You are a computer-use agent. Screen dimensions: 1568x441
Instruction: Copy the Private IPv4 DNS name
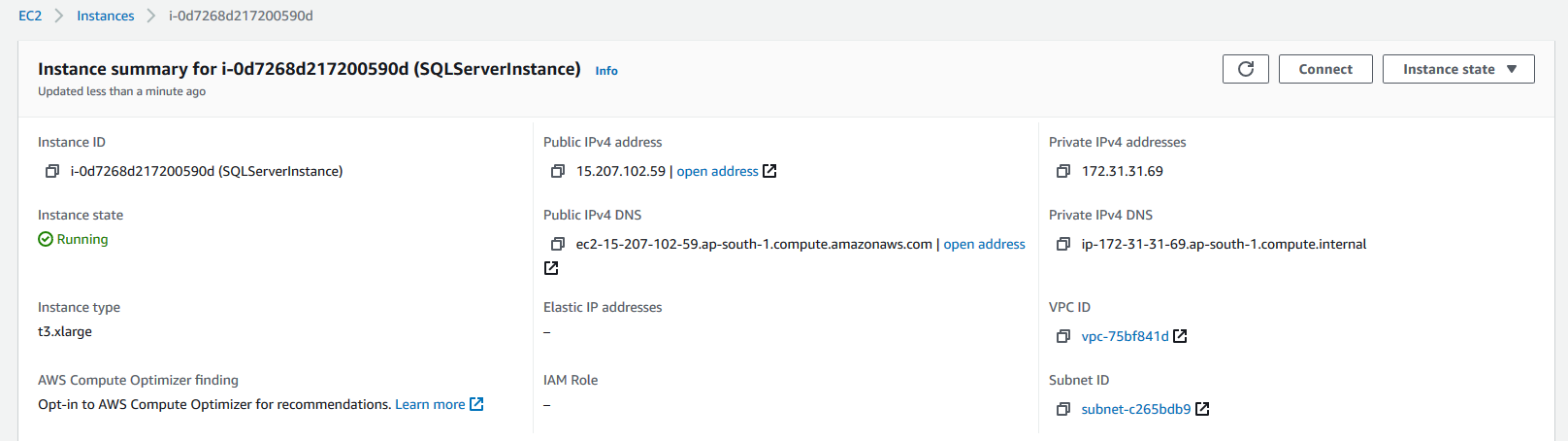pyautogui.click(x=1063, y=244)
